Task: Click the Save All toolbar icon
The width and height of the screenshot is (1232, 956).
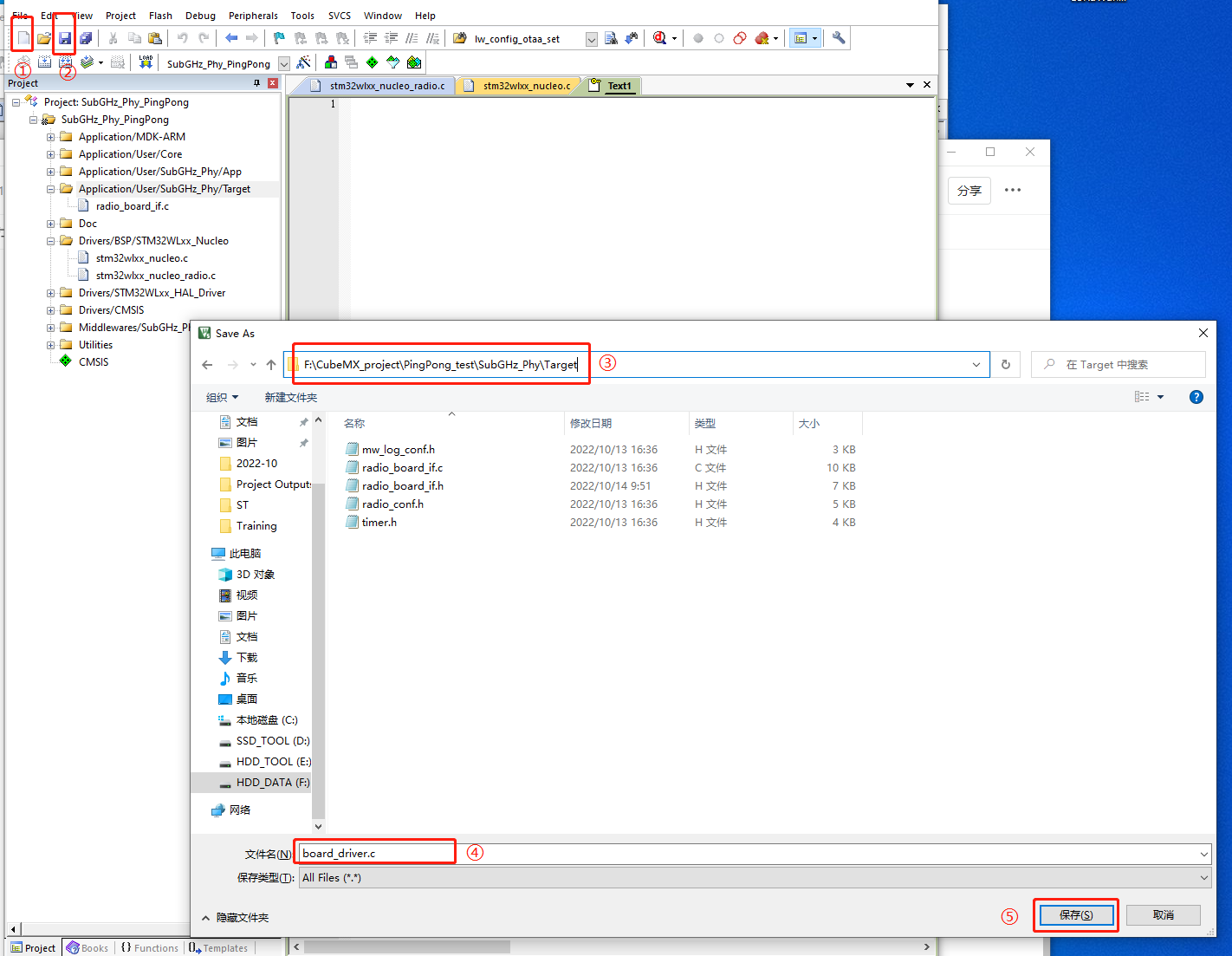Action: point(86,38)
